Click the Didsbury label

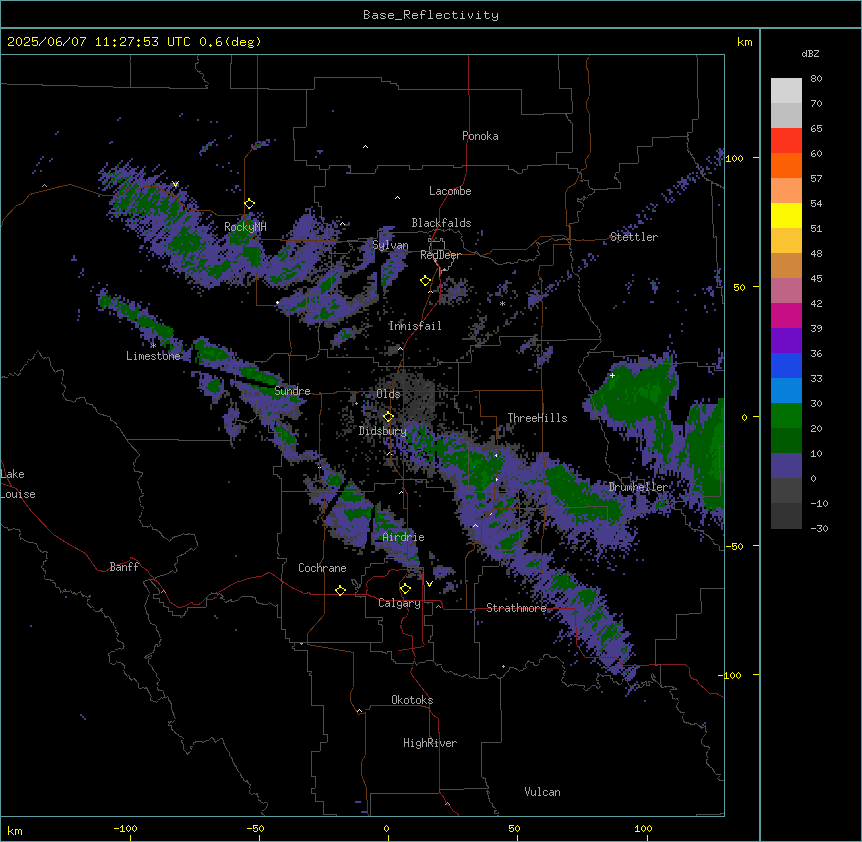click(x=383, y=431)
